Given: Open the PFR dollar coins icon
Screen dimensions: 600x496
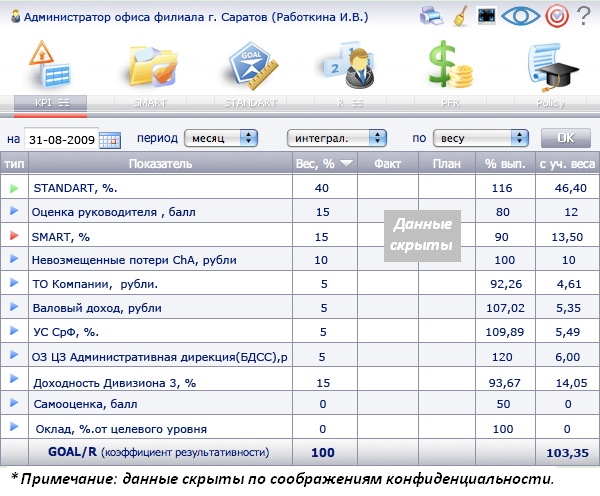Looking at the screenshot, I should coord(450,64).
